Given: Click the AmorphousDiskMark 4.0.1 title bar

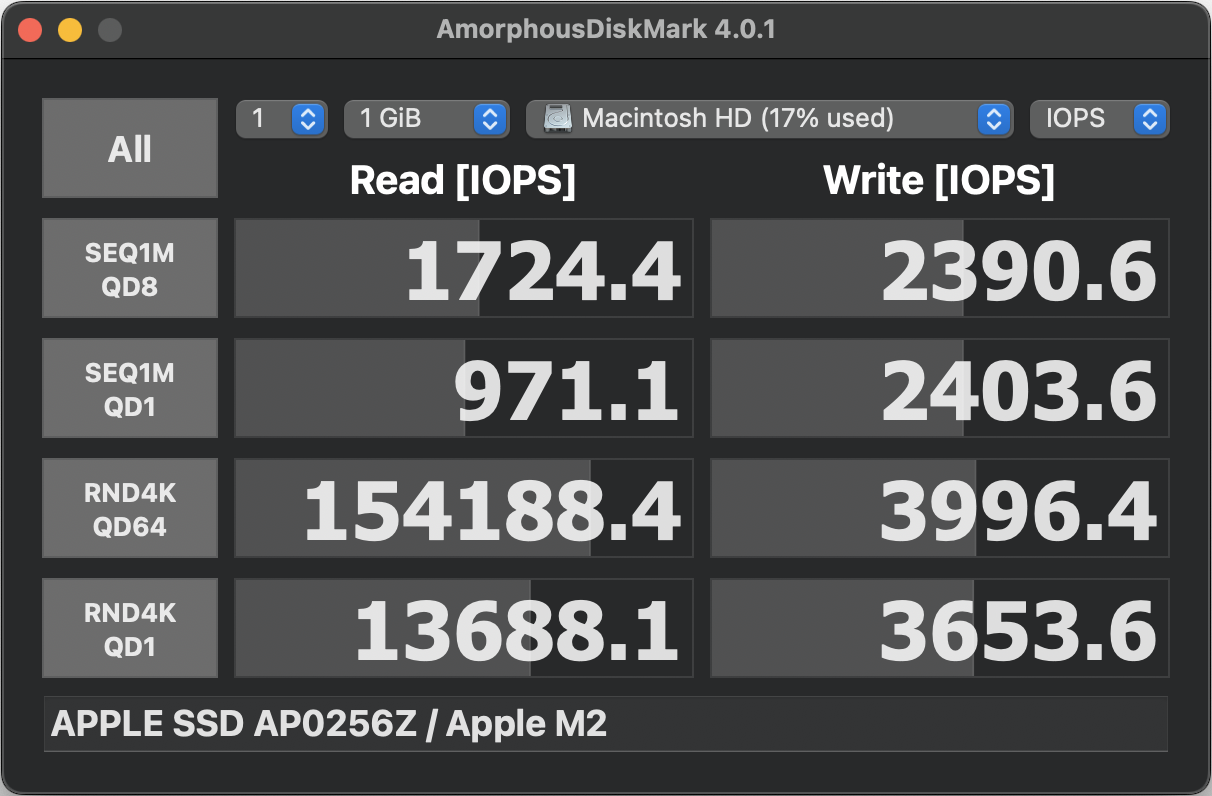Looking at the screenshot, I should pyautogui.click(x=605, y=28).
